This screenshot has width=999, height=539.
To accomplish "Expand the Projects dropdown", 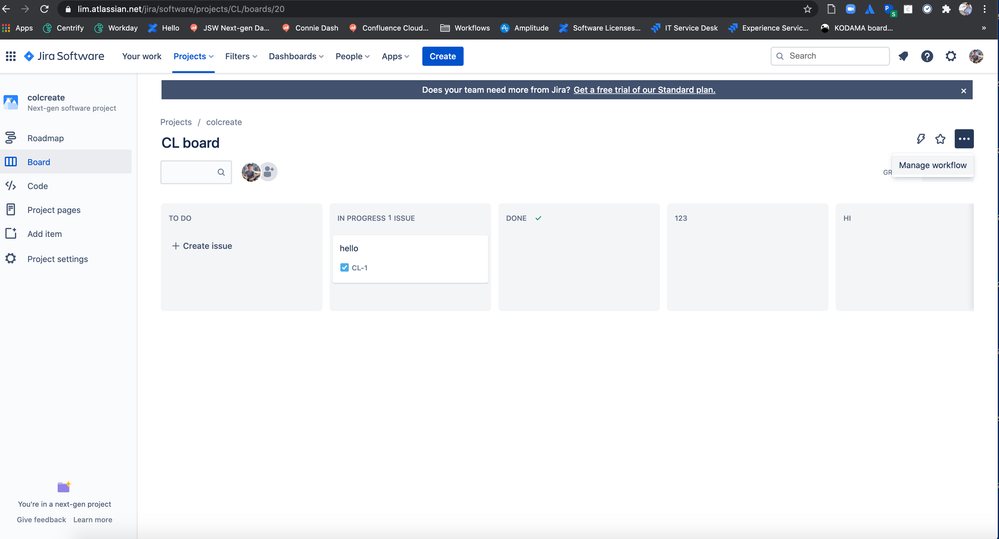I will [x=194, y=56].
